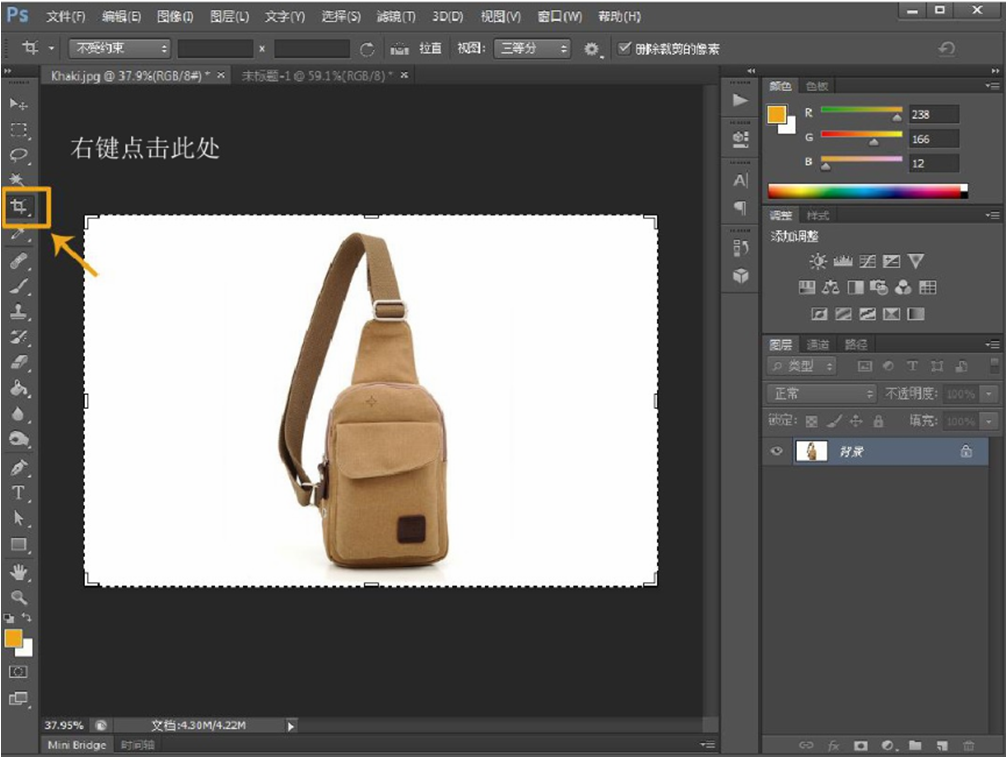Expand the 正常 blend mode dropdown
The width and height of the screenshot is (1007, 758).
point(821,394)
